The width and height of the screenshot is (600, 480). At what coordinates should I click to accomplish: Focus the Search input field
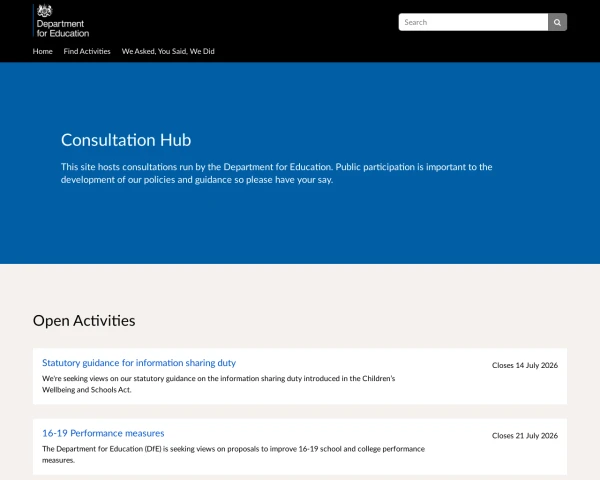tap(473, 22)
